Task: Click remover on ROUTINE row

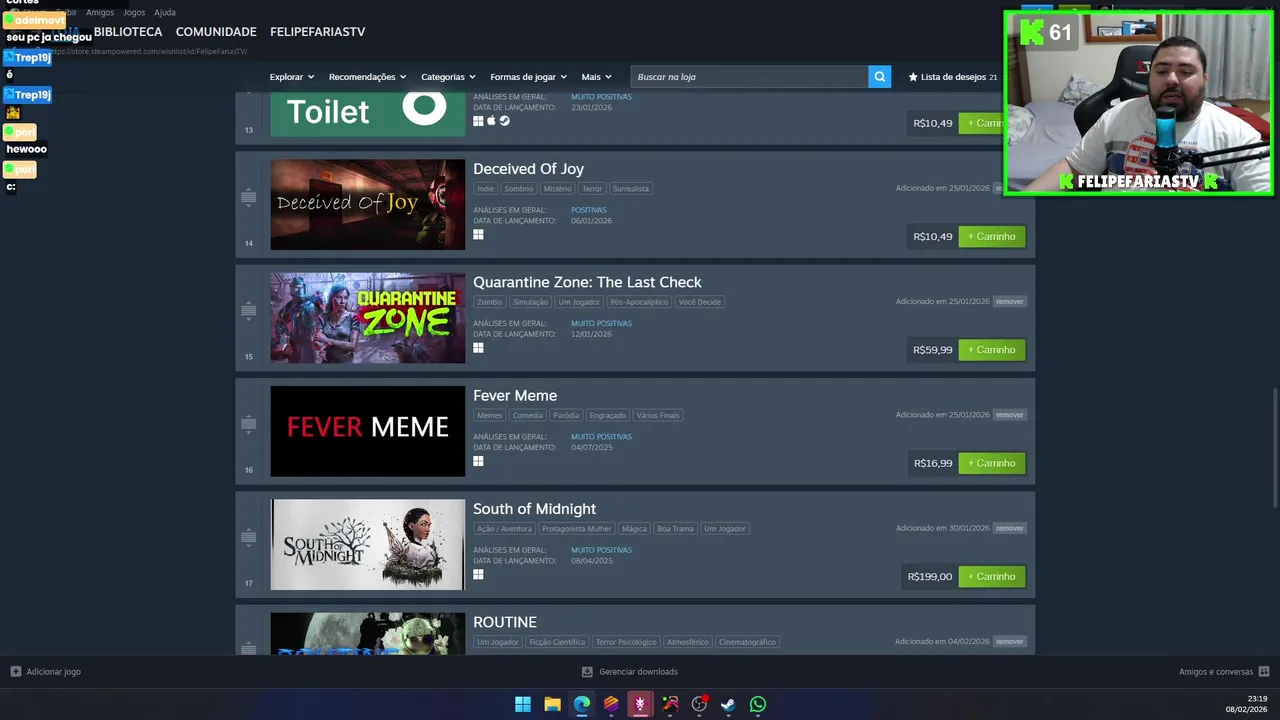Action: coord(1009,641)
